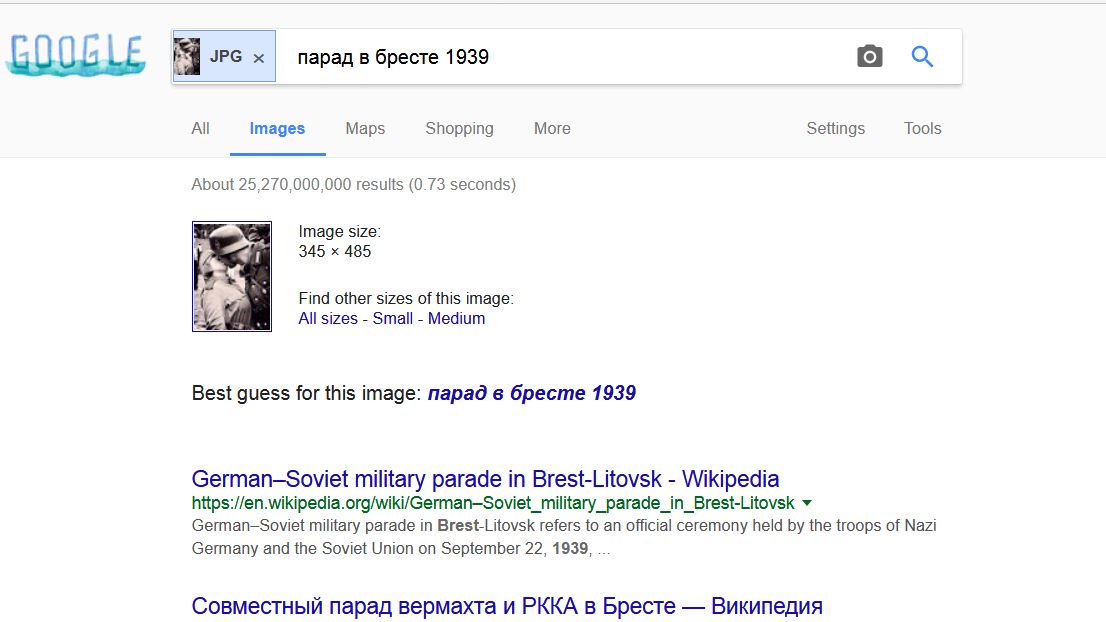Screen dimensions: 1106x622
Task: Open the Russian Википедия parade result
Action: (x=506, y=606)
